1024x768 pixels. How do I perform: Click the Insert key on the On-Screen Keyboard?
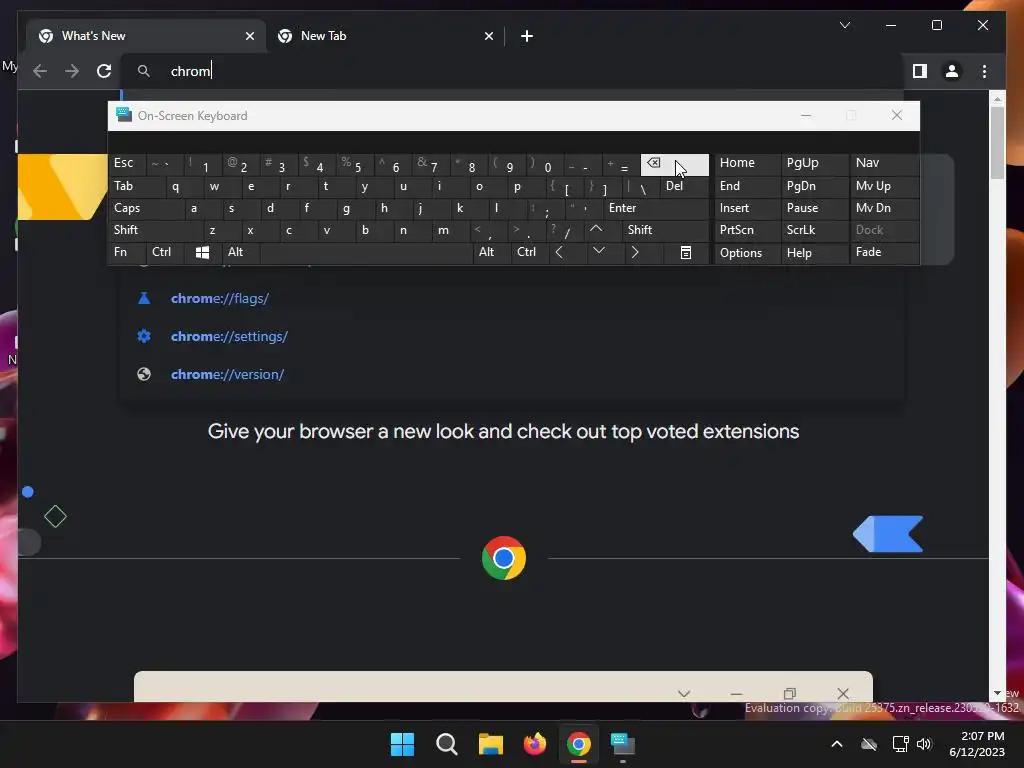(x=747, y=208)
